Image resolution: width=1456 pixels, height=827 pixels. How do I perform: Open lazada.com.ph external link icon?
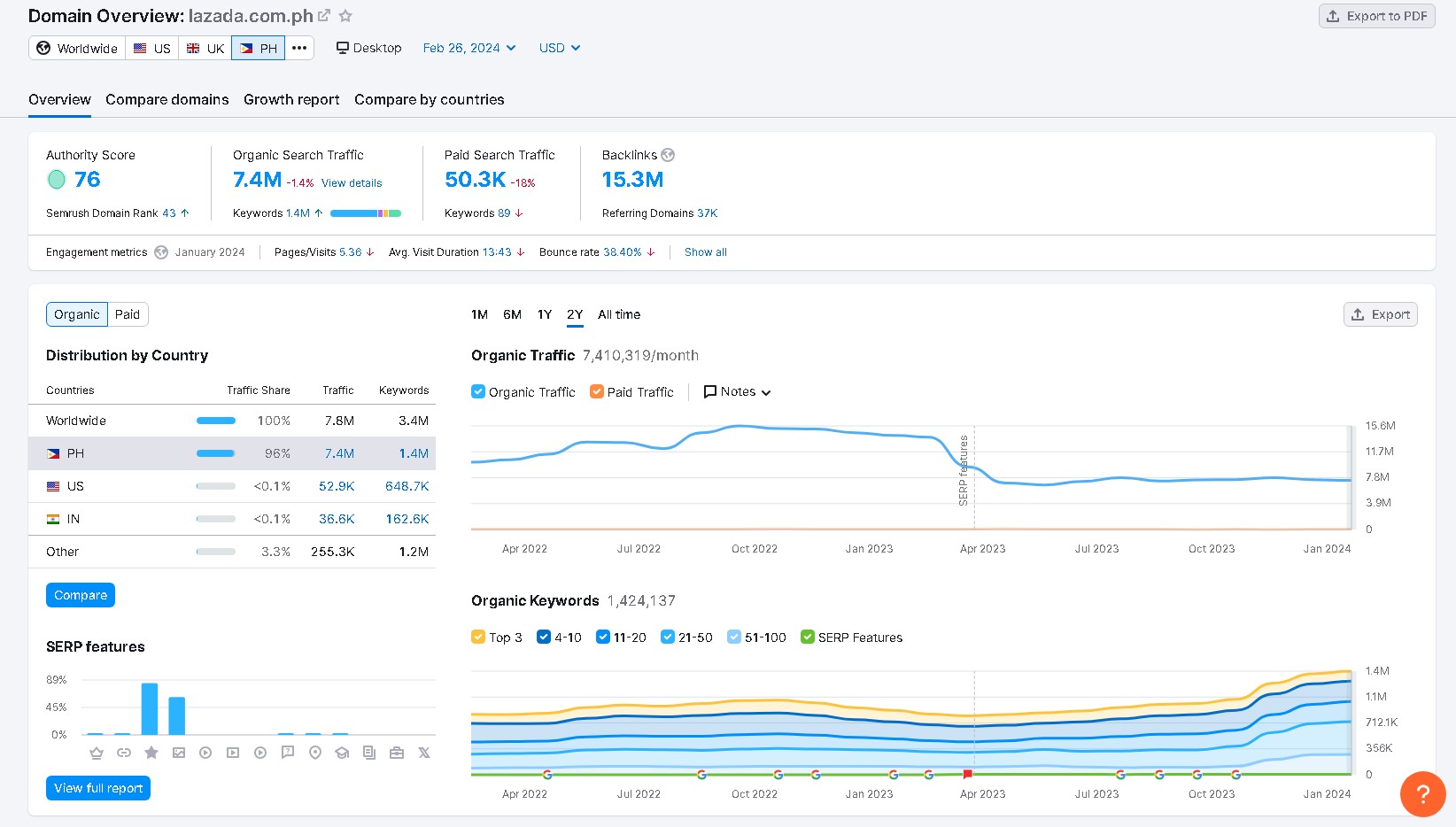pyautogui.click(x=324, y=16)
